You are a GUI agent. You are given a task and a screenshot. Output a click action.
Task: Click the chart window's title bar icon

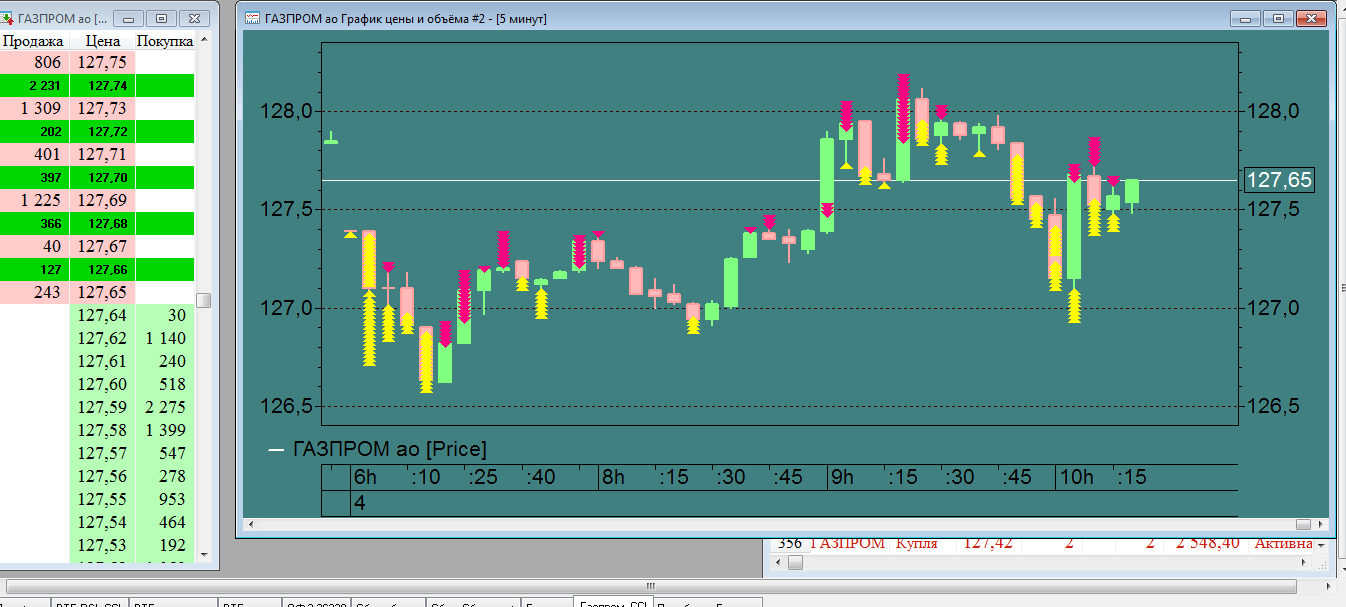pyautogui.click(x=253, y=18)
